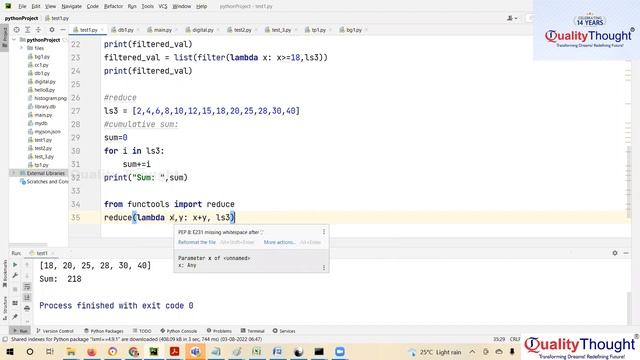
Task: Minimize the Run tool window
Action: (x=626, y=253)
